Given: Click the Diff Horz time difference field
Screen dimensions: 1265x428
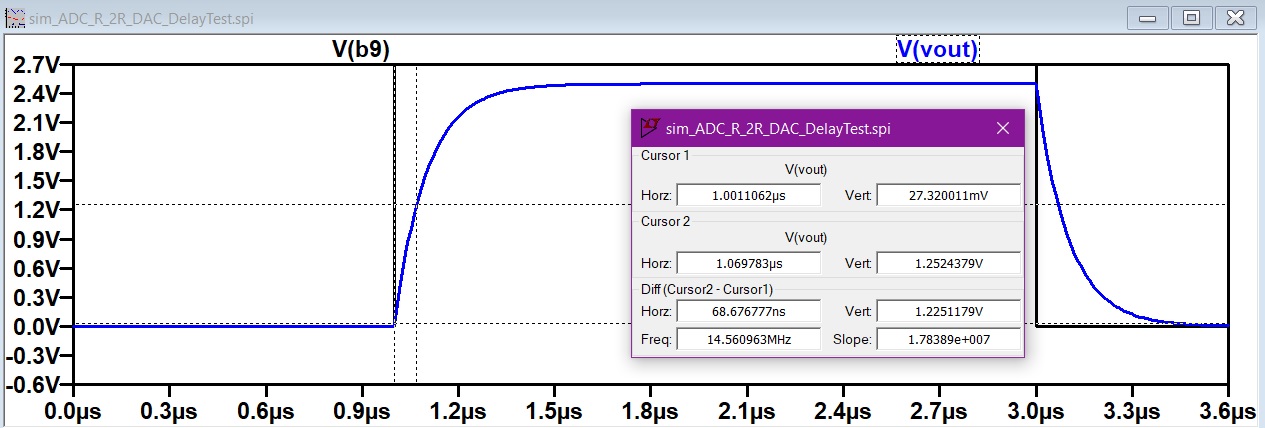Looking at the screenshot, I should [x=748, y=313].
